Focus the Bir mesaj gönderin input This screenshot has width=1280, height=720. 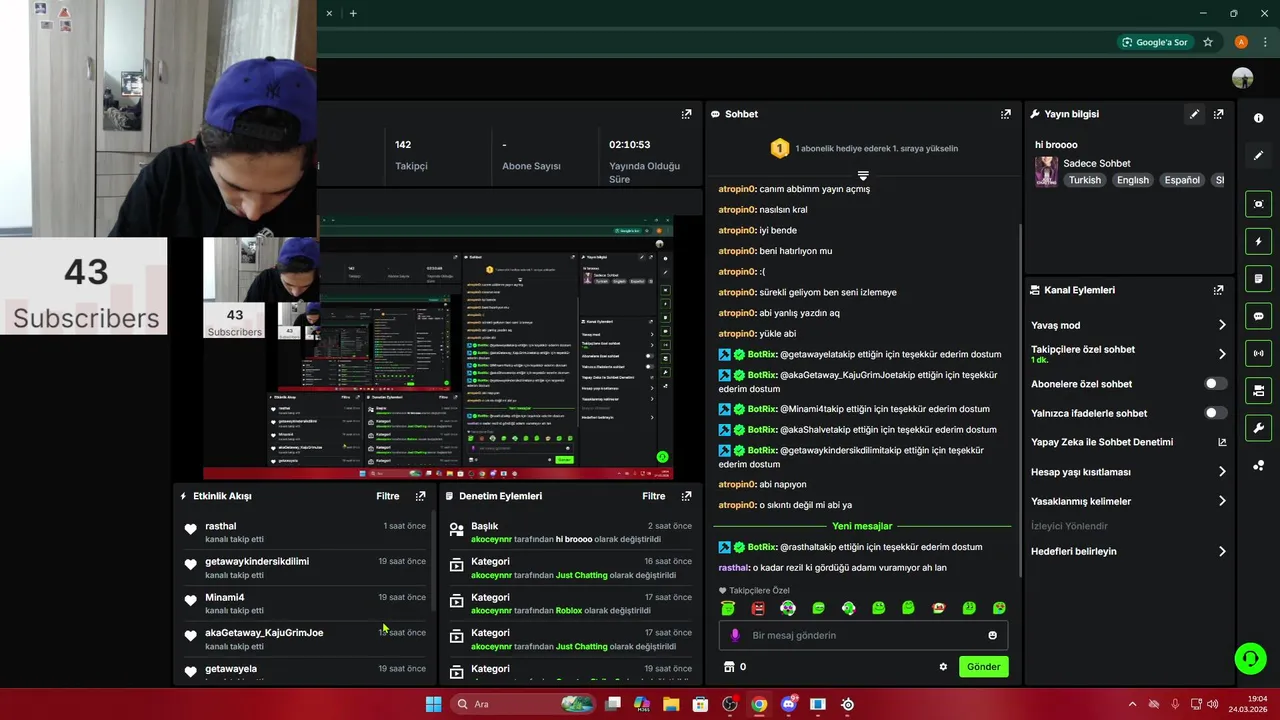[x=863, y=635]
